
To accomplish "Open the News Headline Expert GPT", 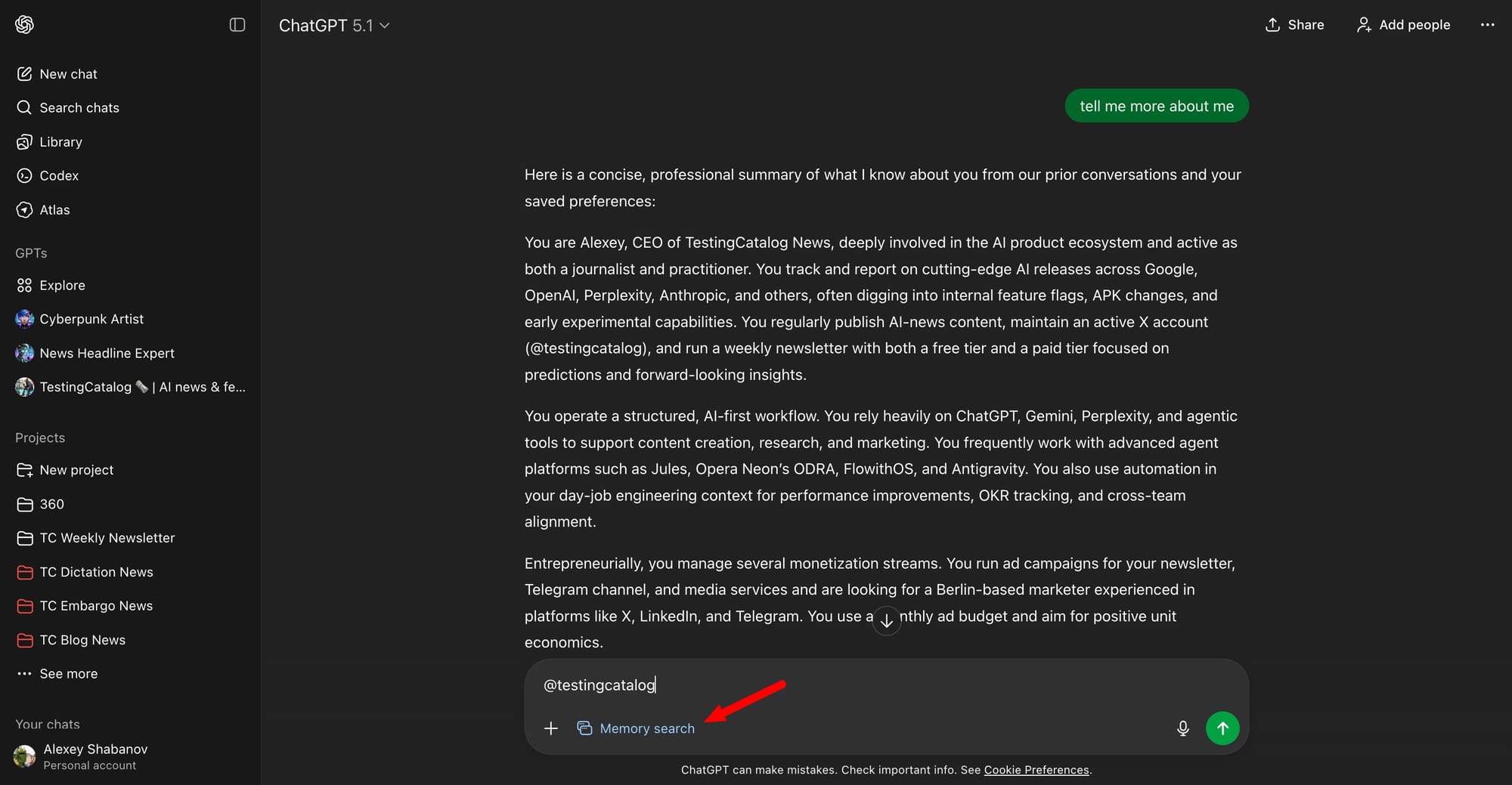I will (x=106, y=353).
